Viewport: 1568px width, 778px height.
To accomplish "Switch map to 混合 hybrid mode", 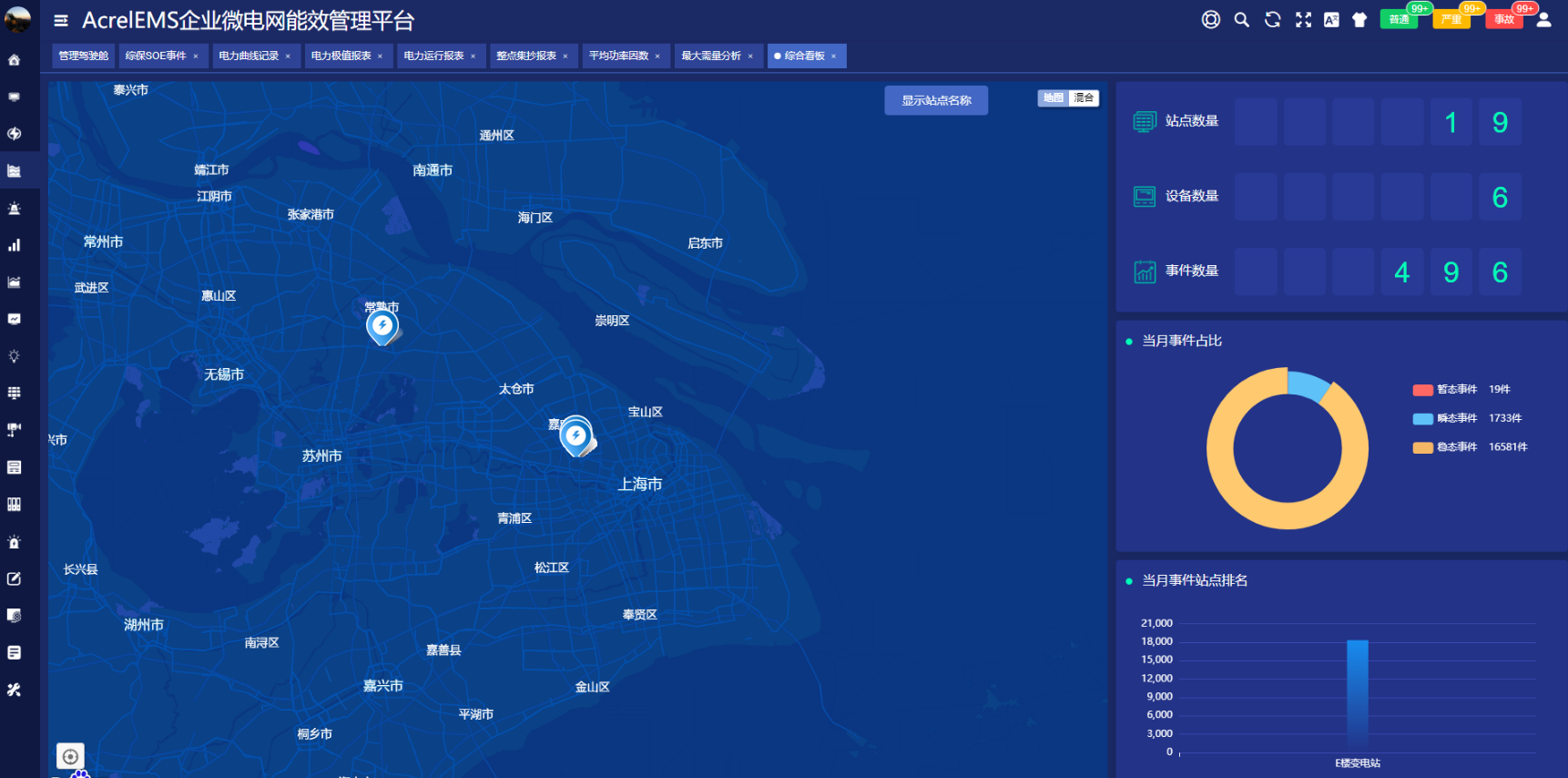I will pyautogui.click(x=1084, y=97).
